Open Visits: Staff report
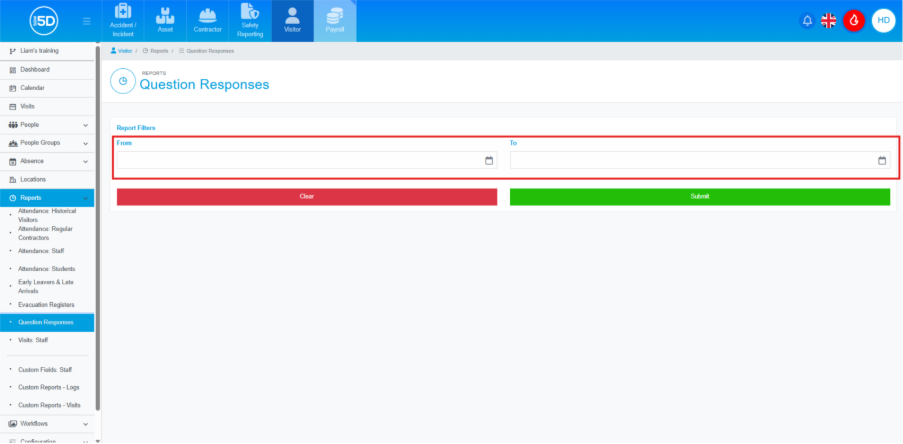The image size is (903, 444). [33, 340]
